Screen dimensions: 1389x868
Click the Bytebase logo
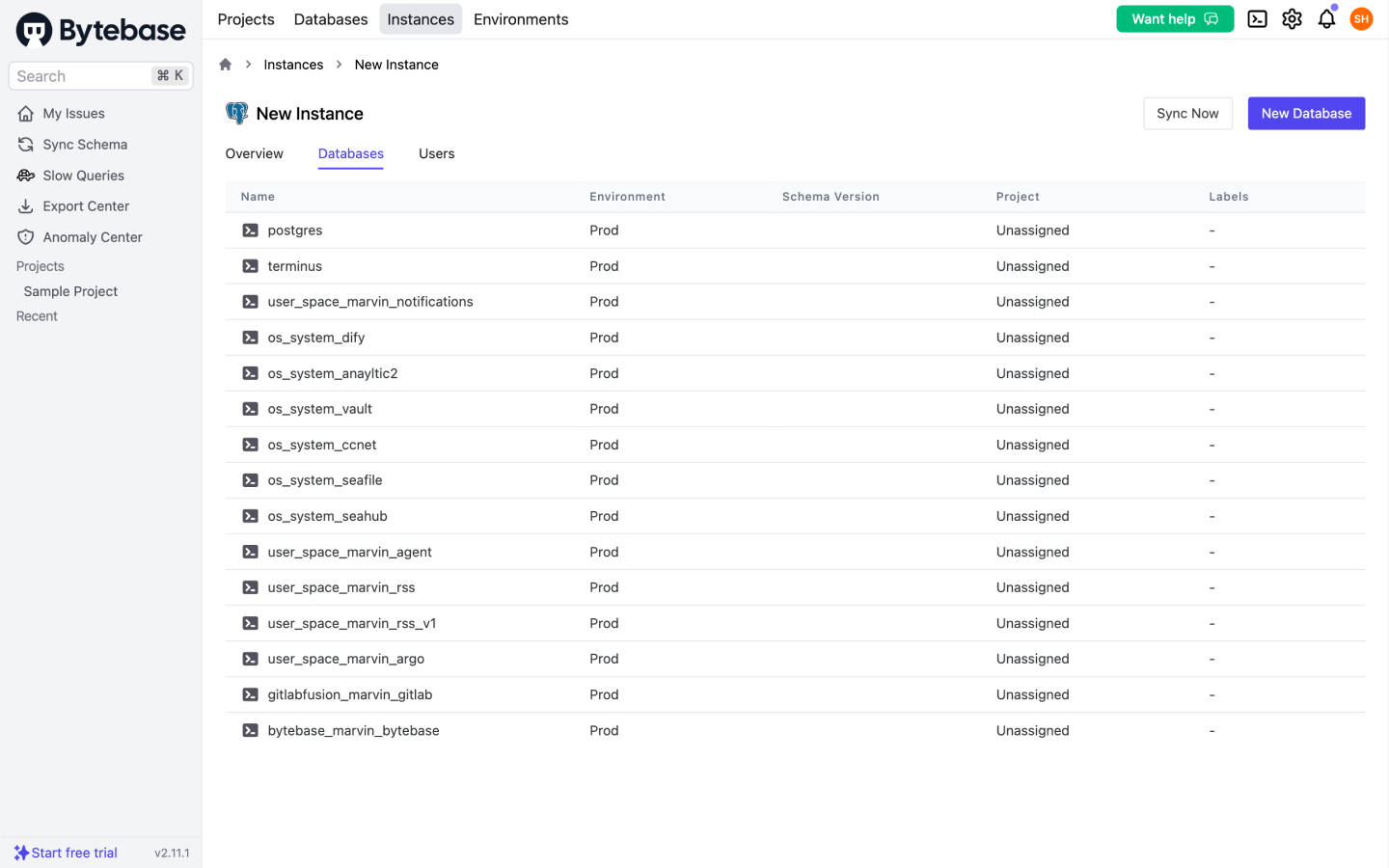tap(100, 30)
